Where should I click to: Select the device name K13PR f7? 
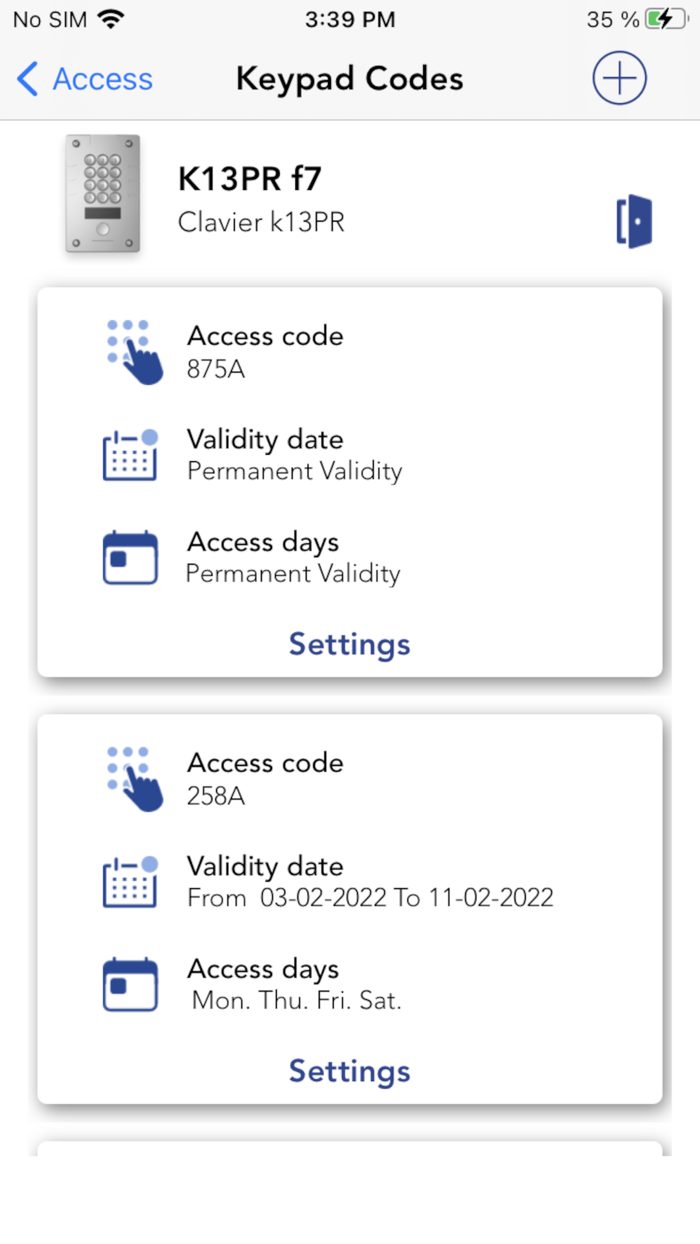point(251,178)
